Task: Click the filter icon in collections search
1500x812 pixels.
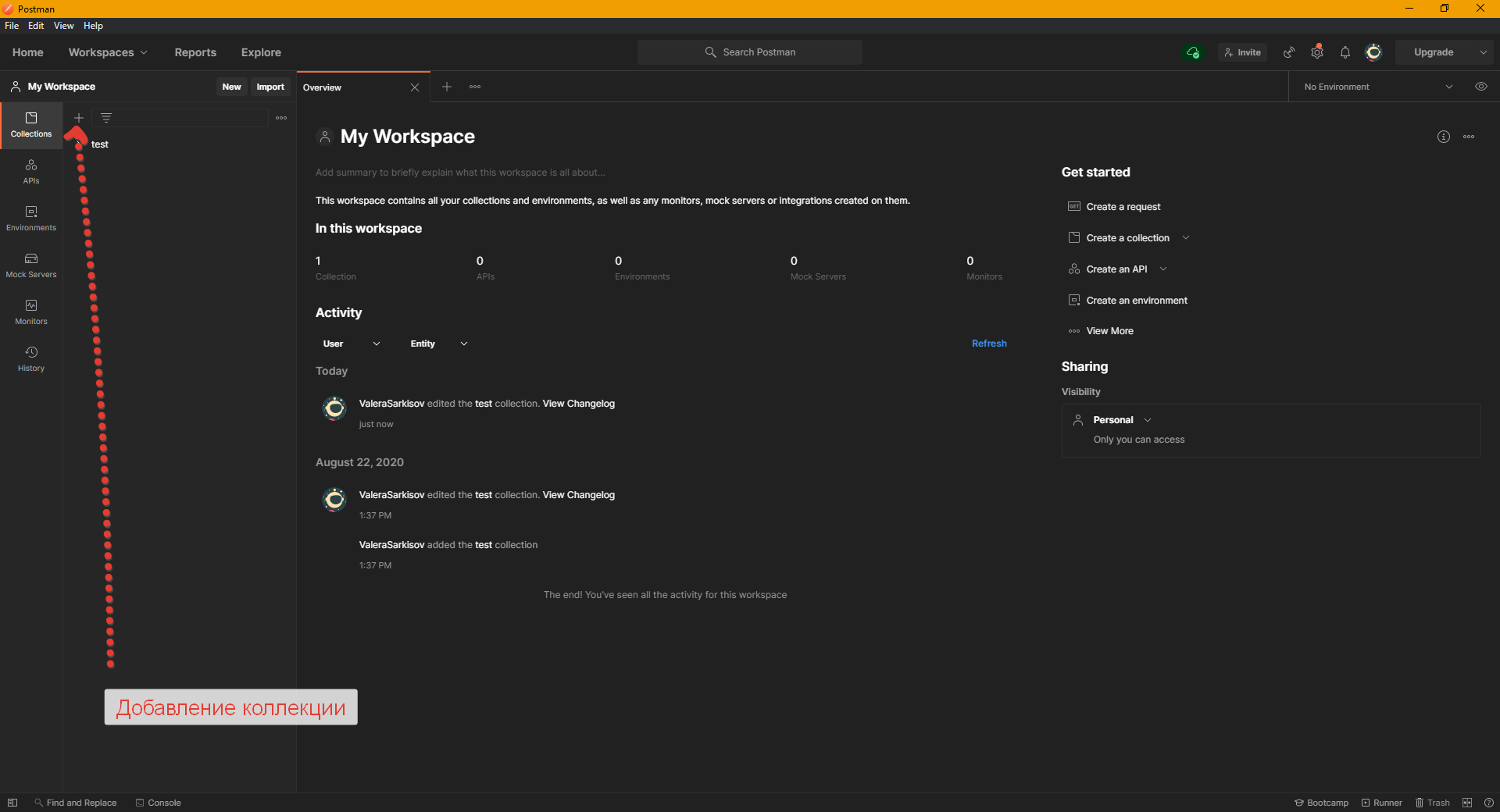Action: click(106, 118)
